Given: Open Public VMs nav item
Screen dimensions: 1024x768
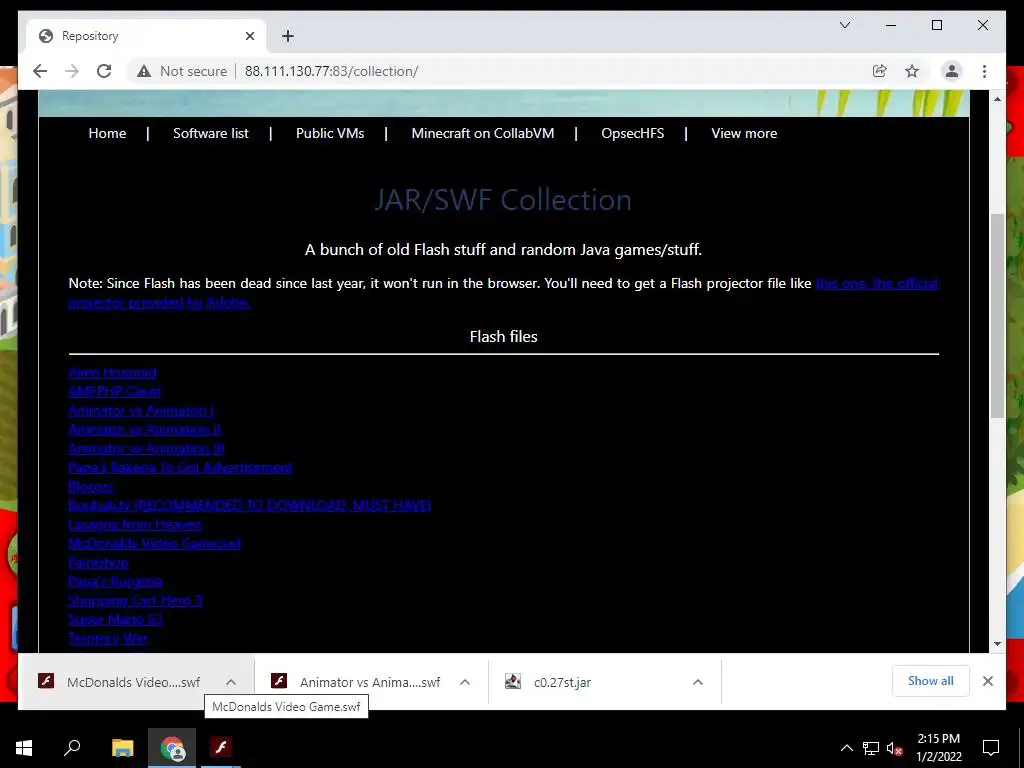Looking at the screenshot, I should click(330, 133).
